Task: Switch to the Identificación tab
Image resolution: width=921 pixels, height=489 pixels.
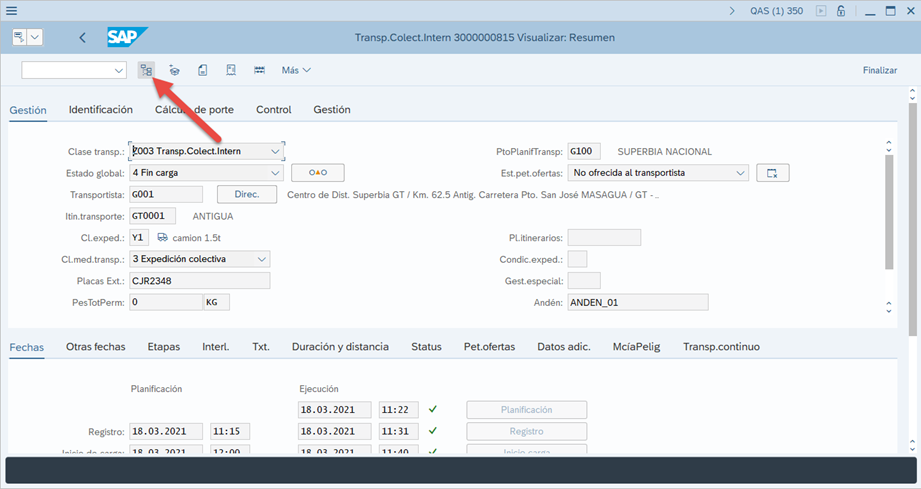Action: (100, 110)
